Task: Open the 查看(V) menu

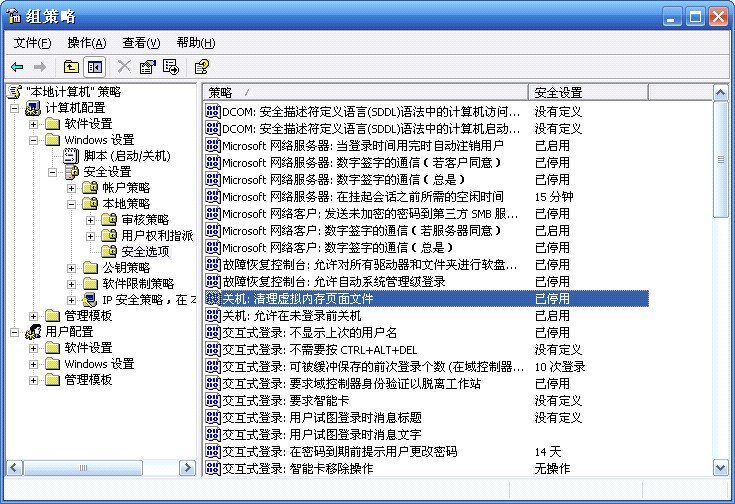Action: click(140, 43)
